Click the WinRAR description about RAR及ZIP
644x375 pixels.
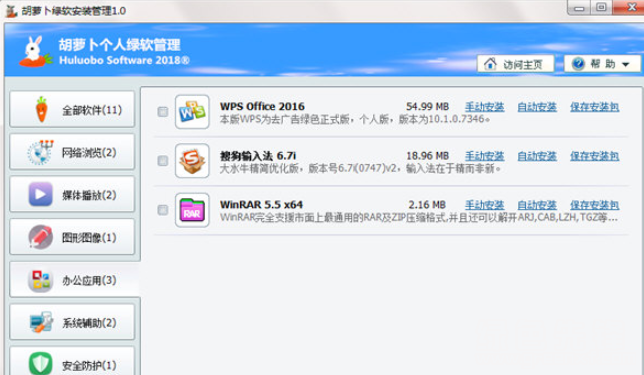[419, 217]
